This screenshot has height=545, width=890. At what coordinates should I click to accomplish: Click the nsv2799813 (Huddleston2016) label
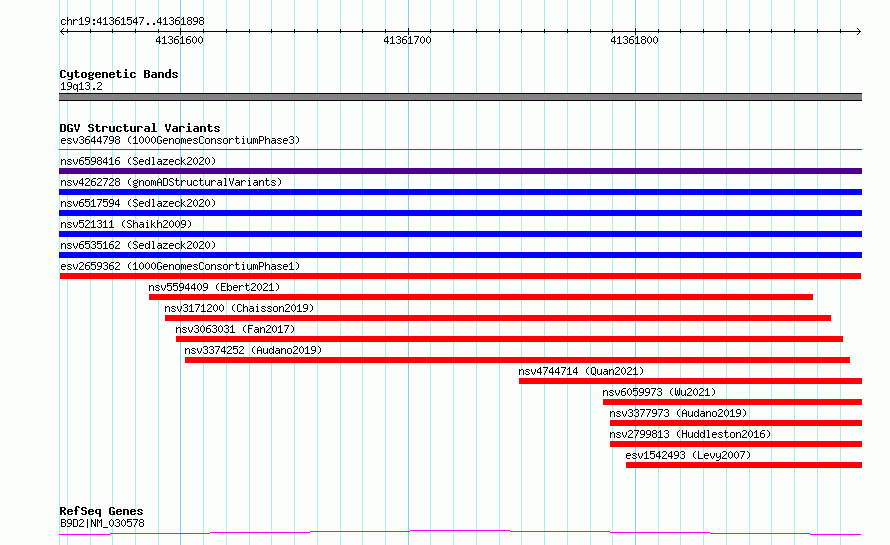(690, 434)
